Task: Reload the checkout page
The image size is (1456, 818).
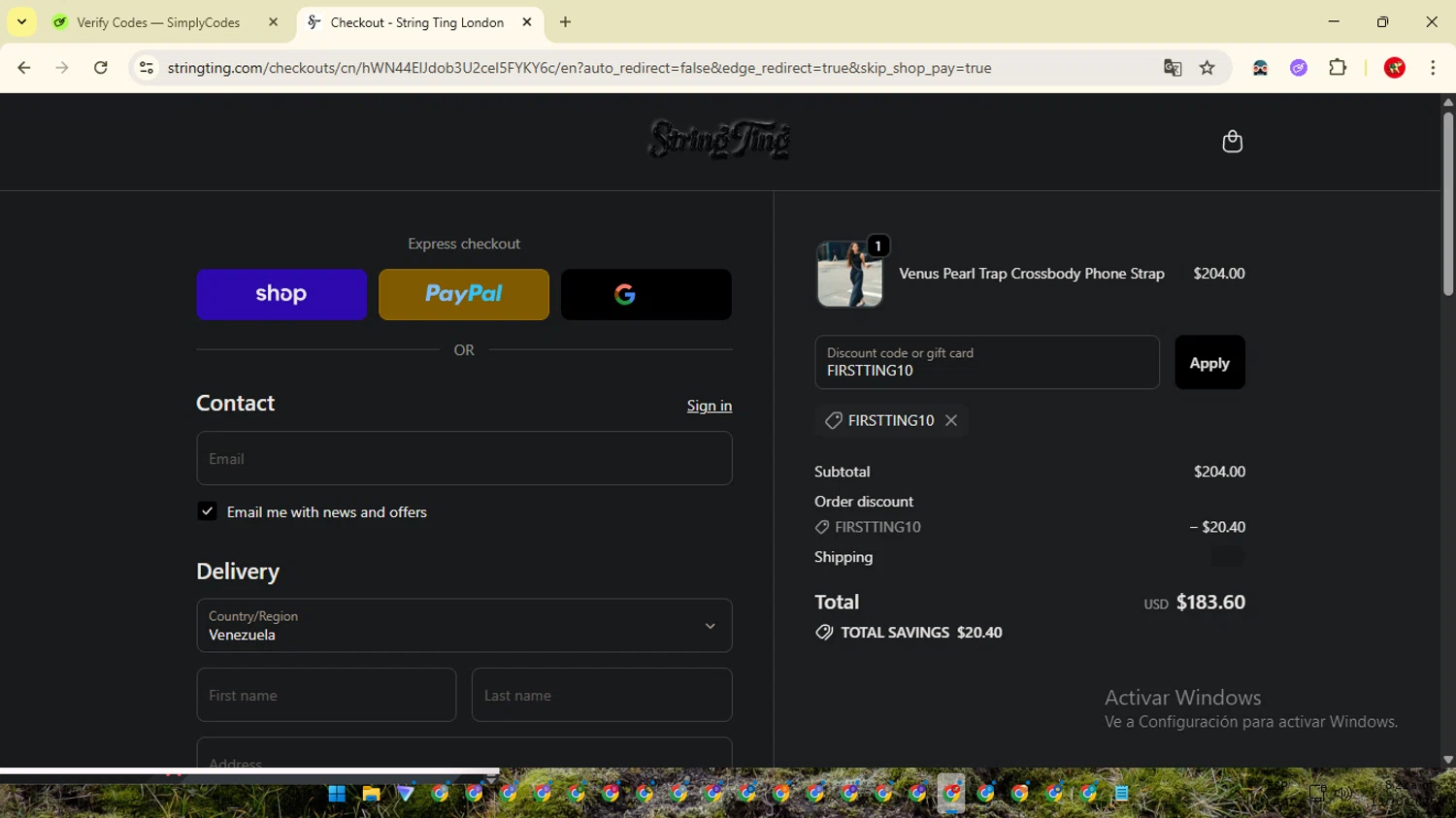Action: 101,68
